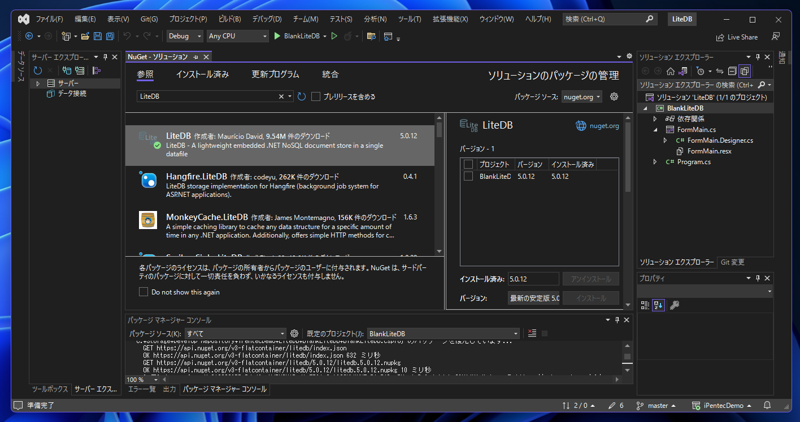Open the Any CPU platform dropdown
The width and height of the screenshot is (800, 422).
point(237,36)
